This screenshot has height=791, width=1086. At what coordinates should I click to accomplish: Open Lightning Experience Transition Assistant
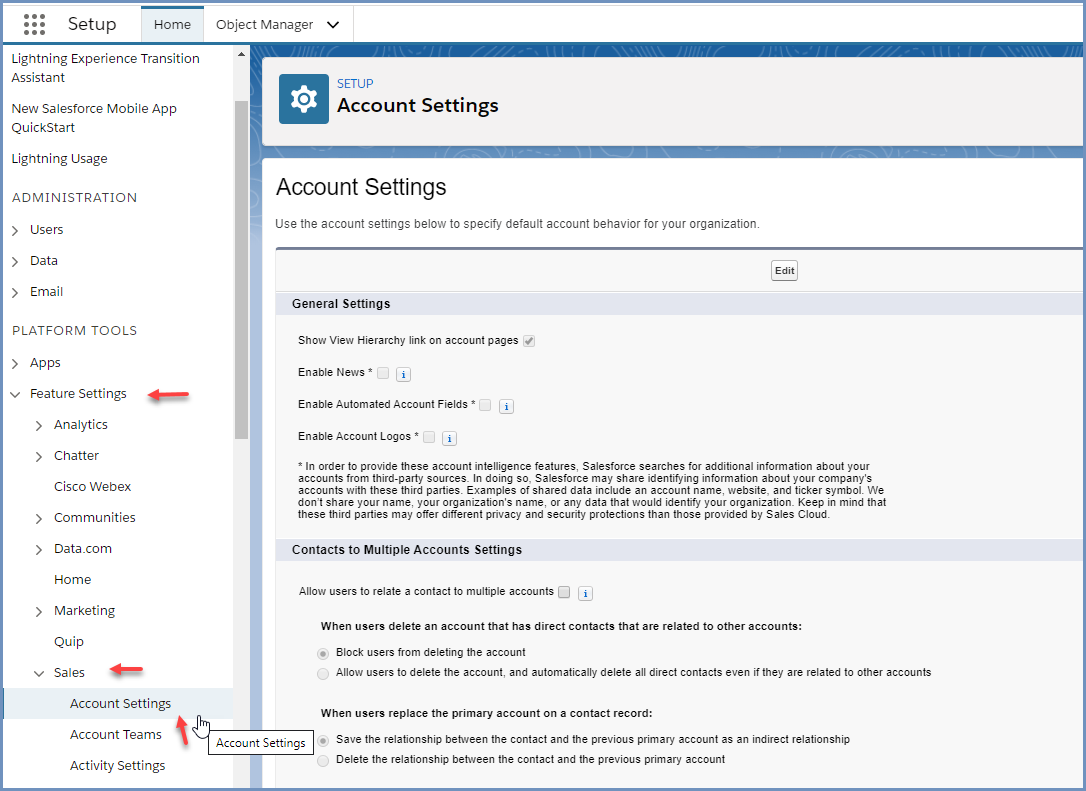(x=105, y=68)
